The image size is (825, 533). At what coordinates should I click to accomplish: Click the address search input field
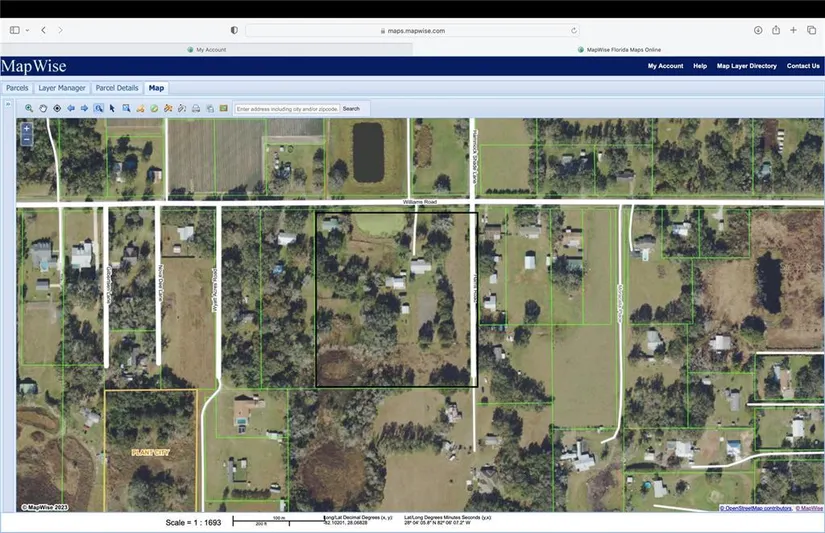[x=287, y=108]
